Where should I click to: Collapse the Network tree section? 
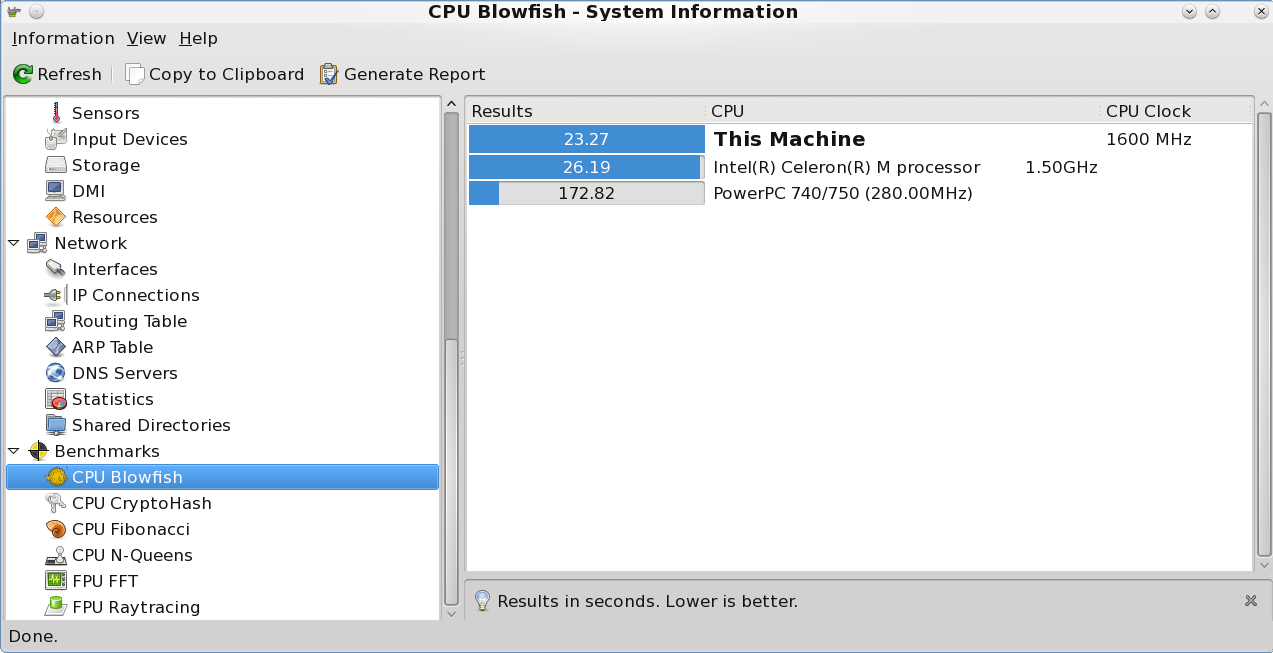click(x=14, y=243)
